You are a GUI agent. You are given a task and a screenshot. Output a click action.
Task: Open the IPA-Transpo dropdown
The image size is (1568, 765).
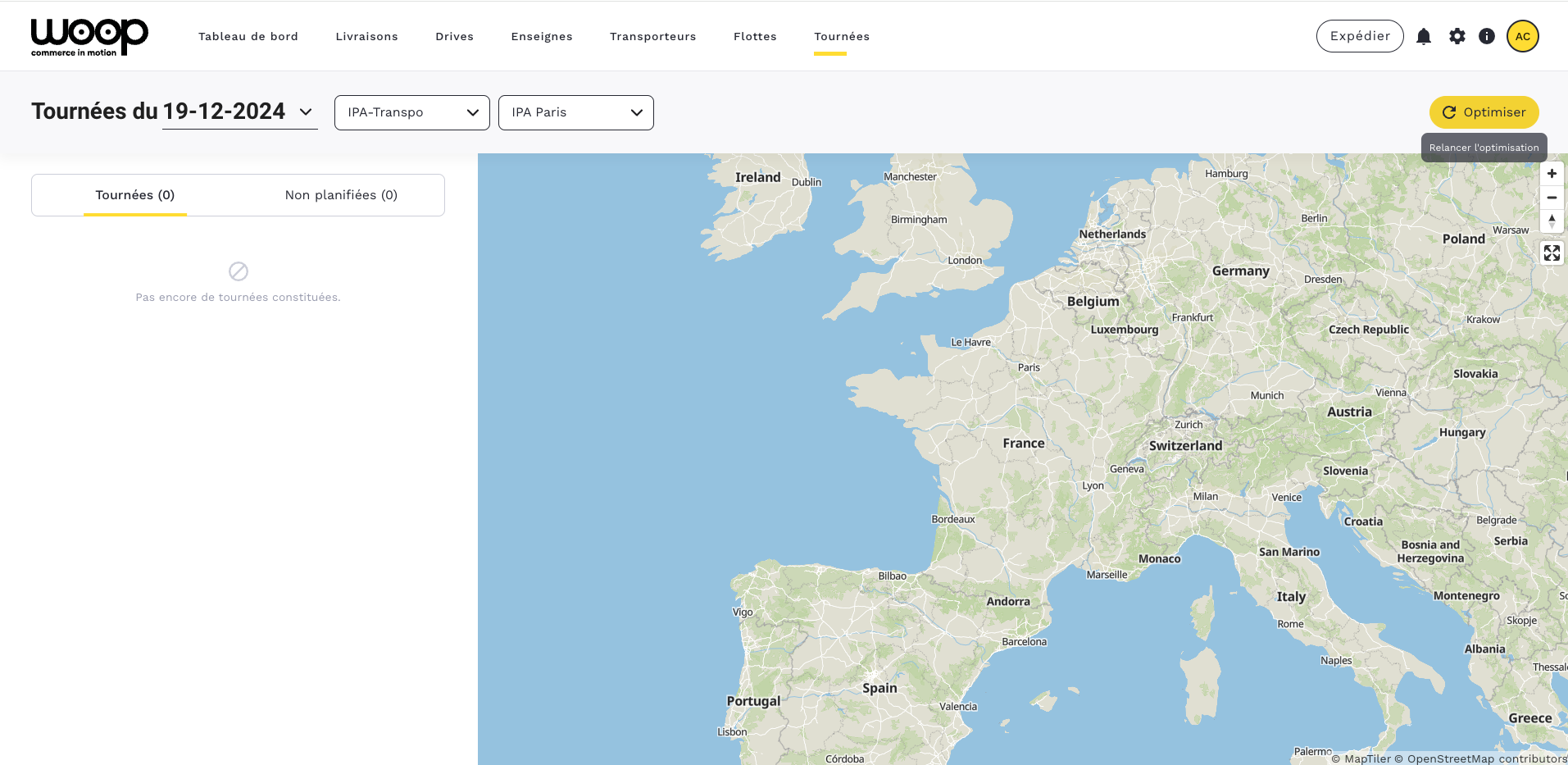pyautogui.click(x=411, y=112)
